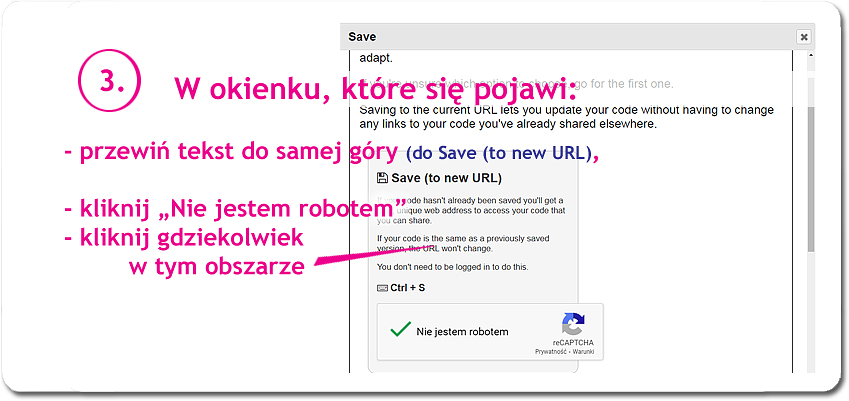Click the circled number 3 step badge

click(109, 81)
